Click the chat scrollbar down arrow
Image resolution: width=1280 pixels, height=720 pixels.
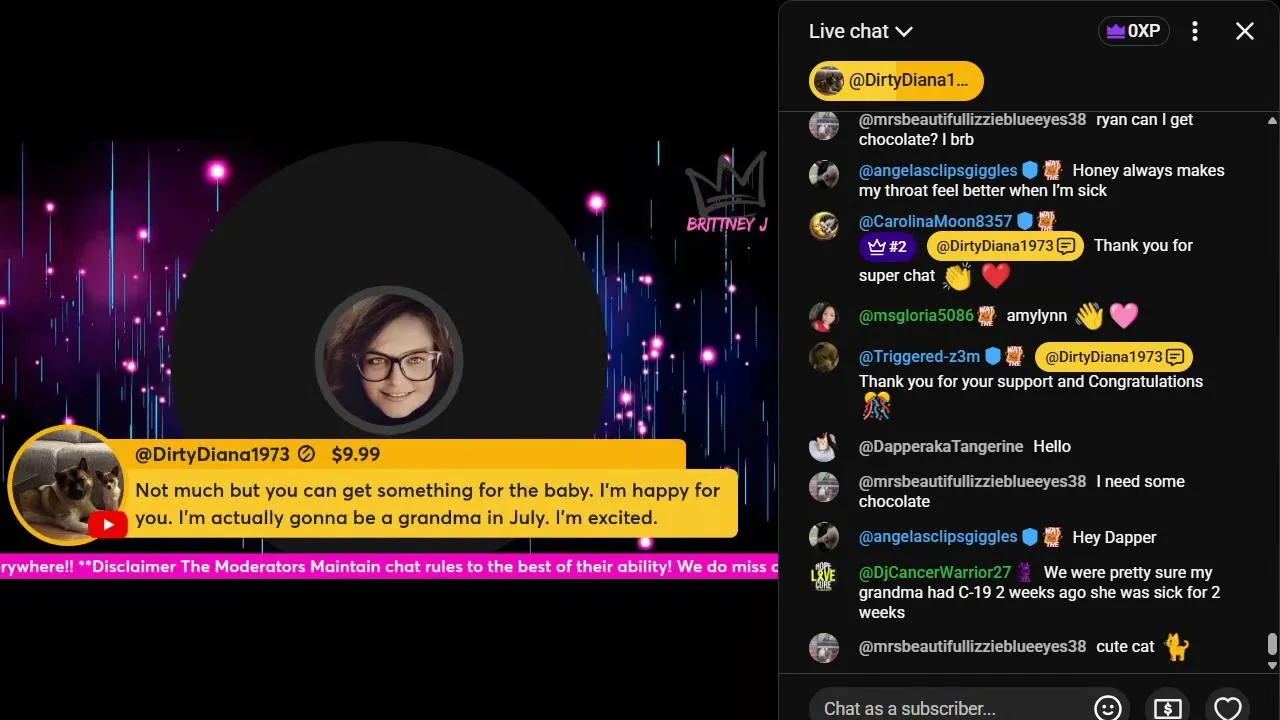(x=1272, y=665)
